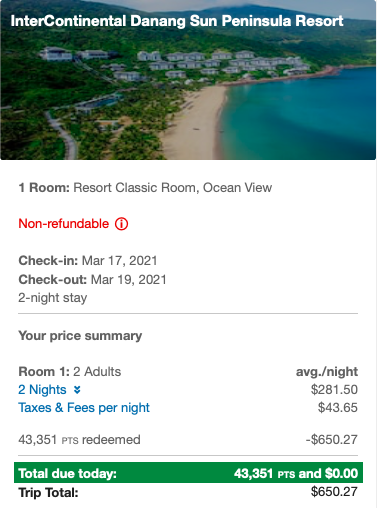Click the 2-night stay text
The image size is (377, 508).
[53, 298]
